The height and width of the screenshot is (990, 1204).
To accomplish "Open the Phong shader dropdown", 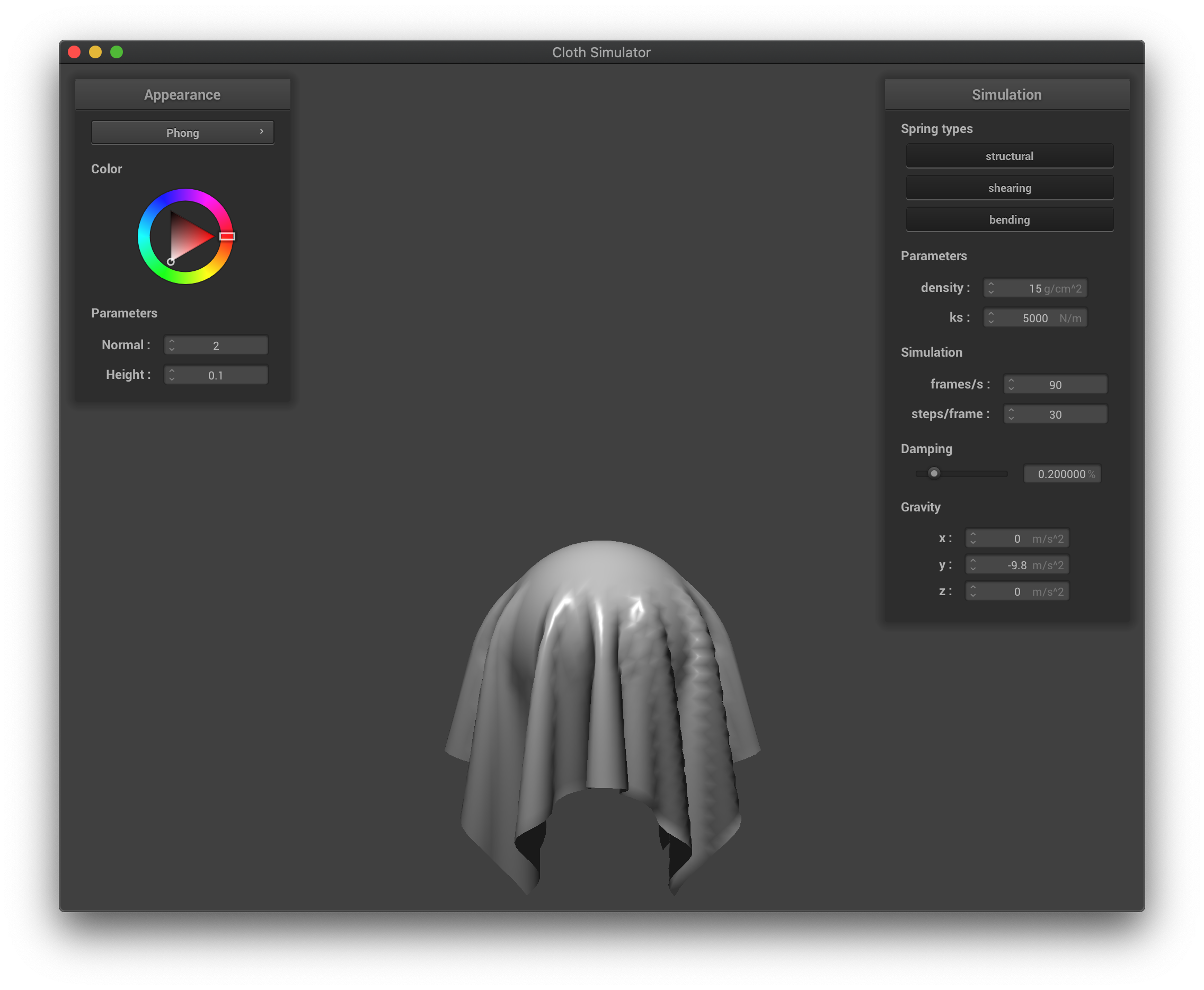I will pos(182,132).
